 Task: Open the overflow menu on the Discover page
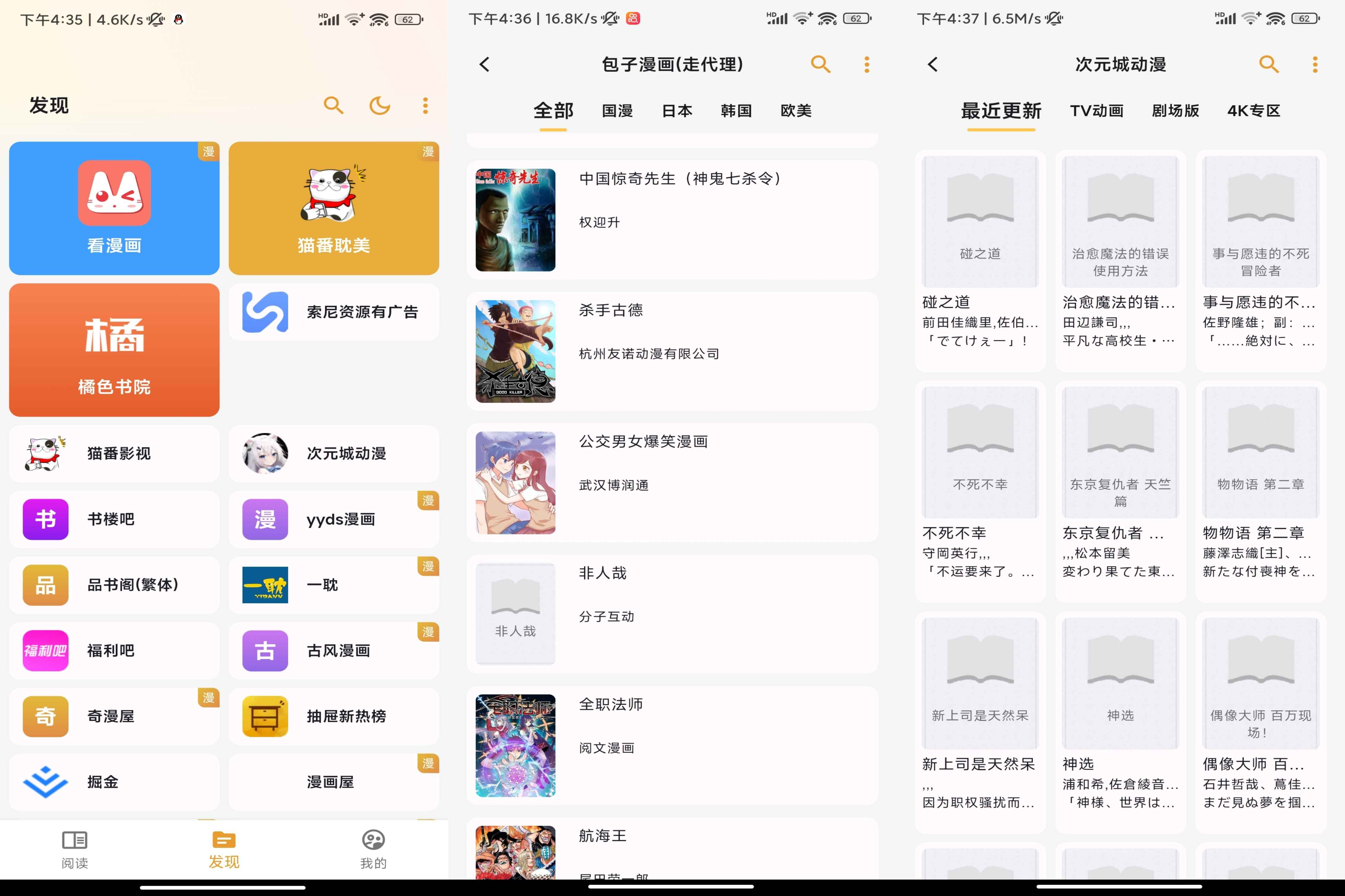425,106
